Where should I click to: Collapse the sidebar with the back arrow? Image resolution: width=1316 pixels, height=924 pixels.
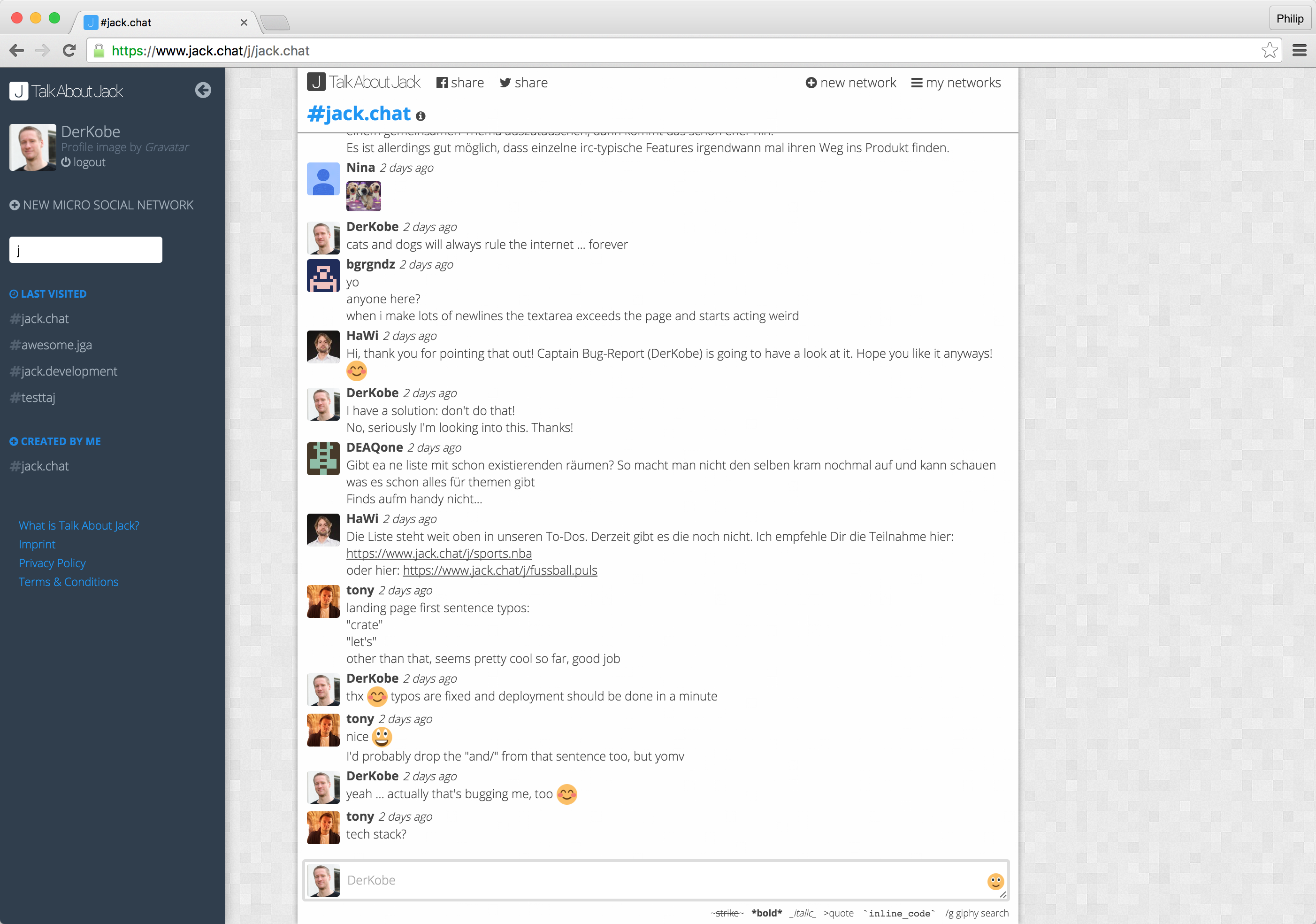click(x=203, y=90)
